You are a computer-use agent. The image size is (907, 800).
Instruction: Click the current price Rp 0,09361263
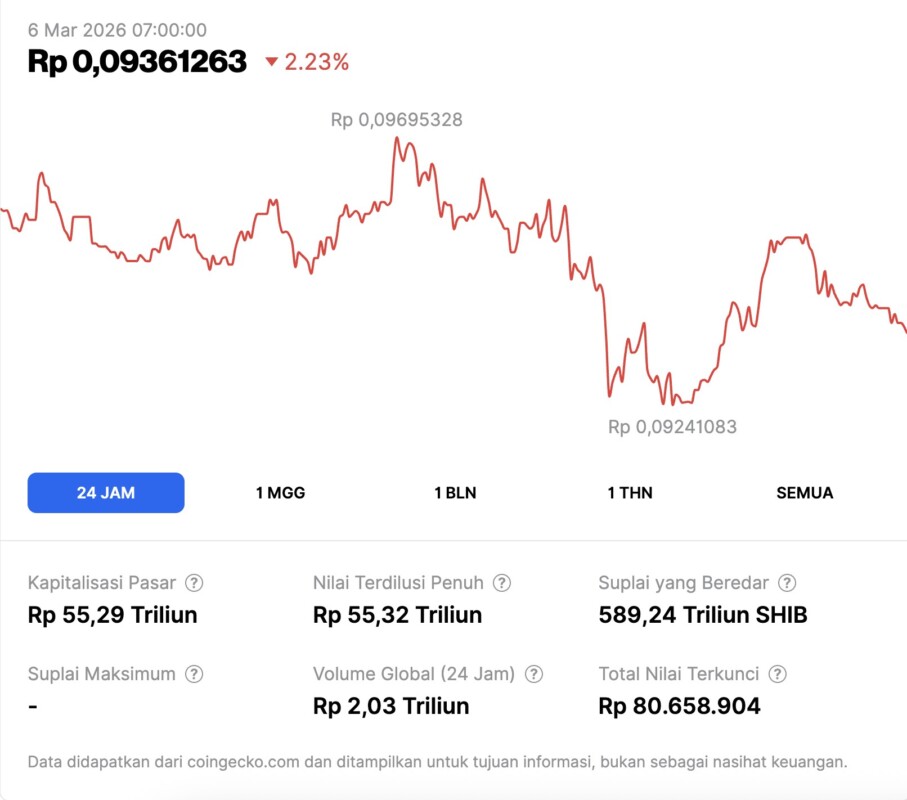click(137, 61)
